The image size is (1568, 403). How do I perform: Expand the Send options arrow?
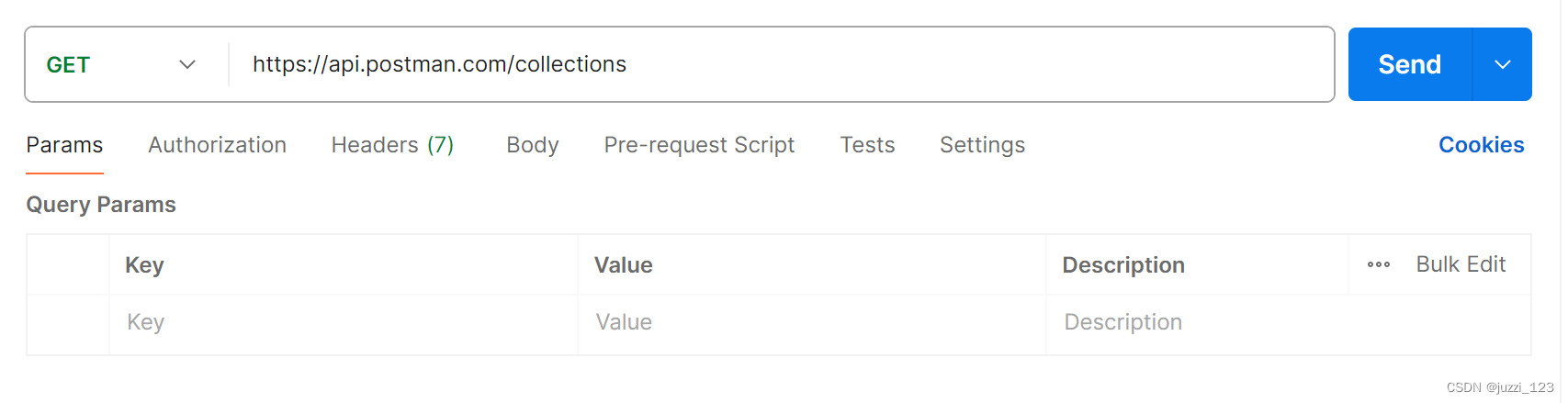(x=1502, y=65)
